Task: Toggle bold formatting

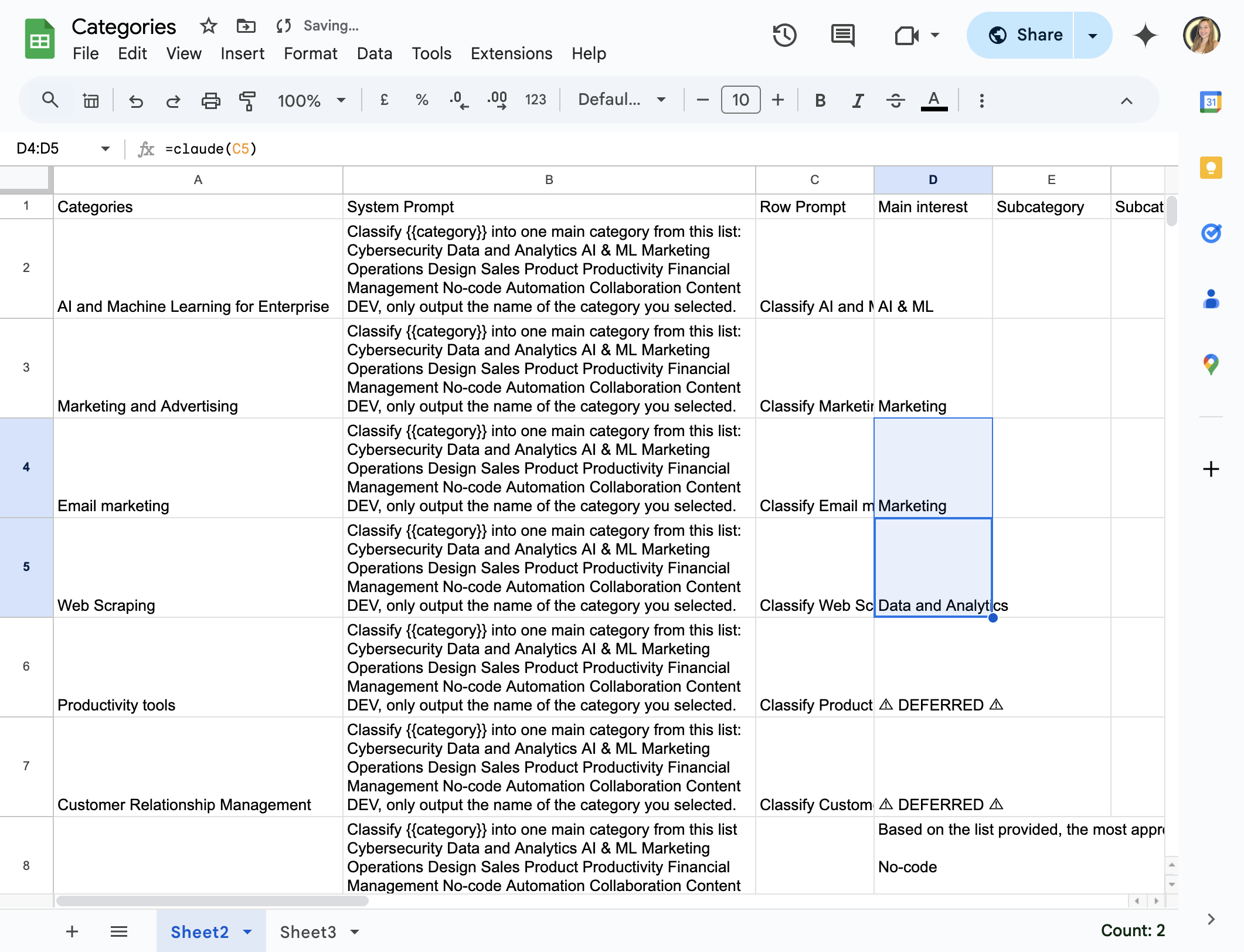Action: point(820,100)
